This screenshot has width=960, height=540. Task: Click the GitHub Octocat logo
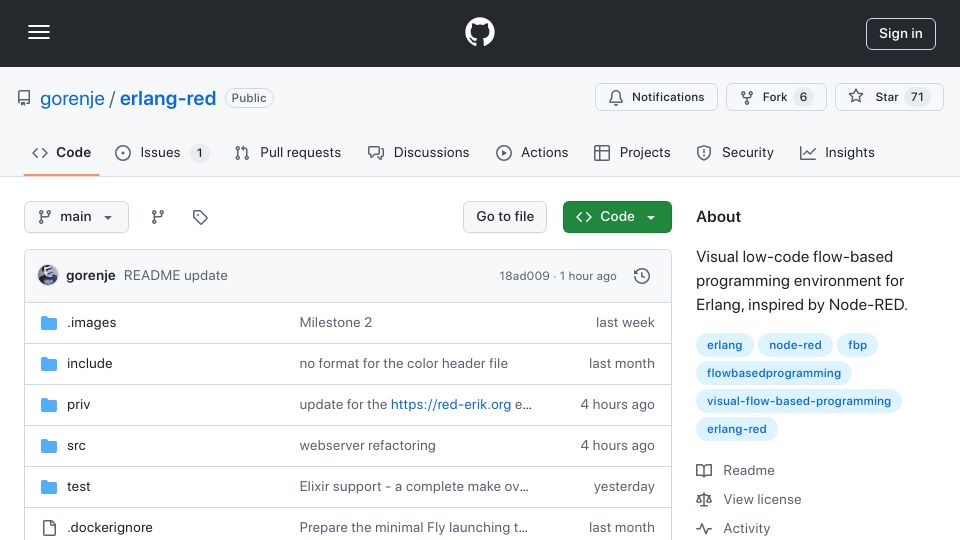(x=479, y=32)
